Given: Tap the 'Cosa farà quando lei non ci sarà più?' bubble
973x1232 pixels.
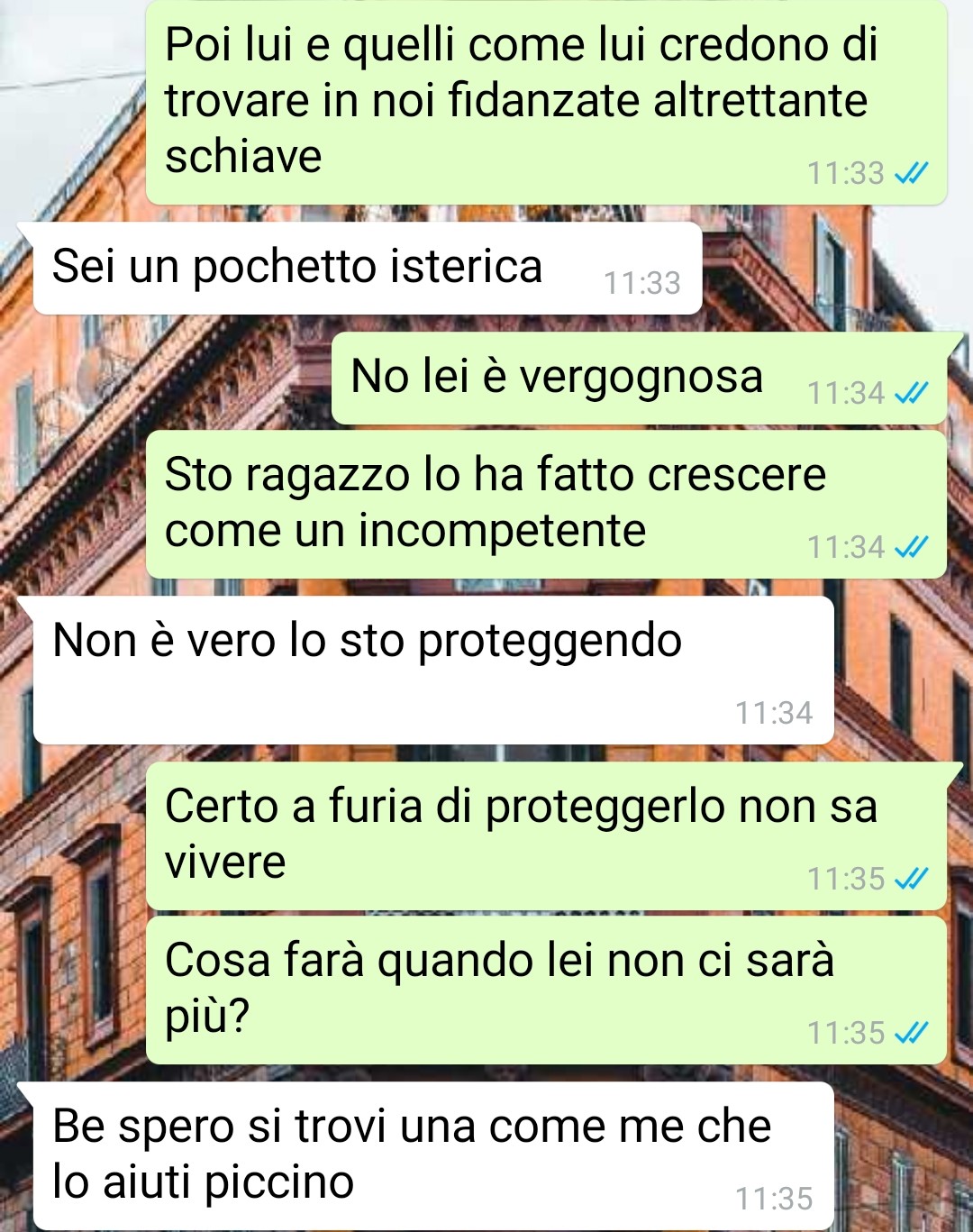Looking at the screenshot, I should click(x=546, y=990).
